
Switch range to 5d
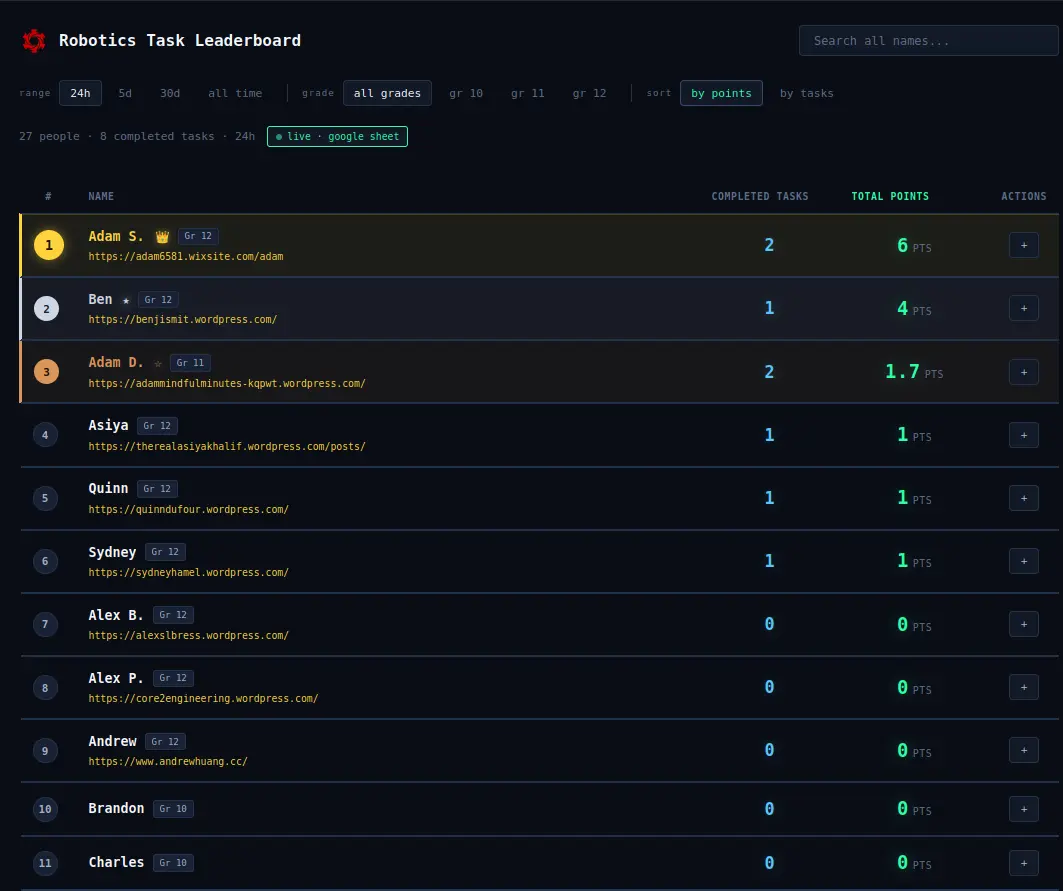(125, 93)
